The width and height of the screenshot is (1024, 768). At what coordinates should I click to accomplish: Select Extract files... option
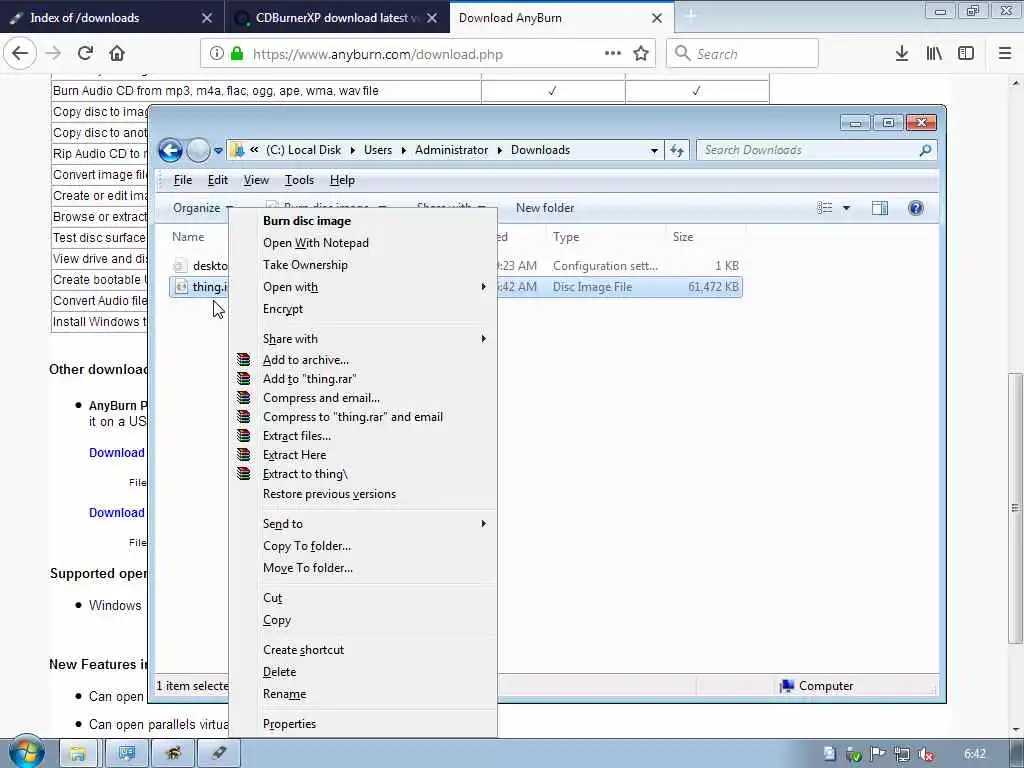click(x=296, y=436)
